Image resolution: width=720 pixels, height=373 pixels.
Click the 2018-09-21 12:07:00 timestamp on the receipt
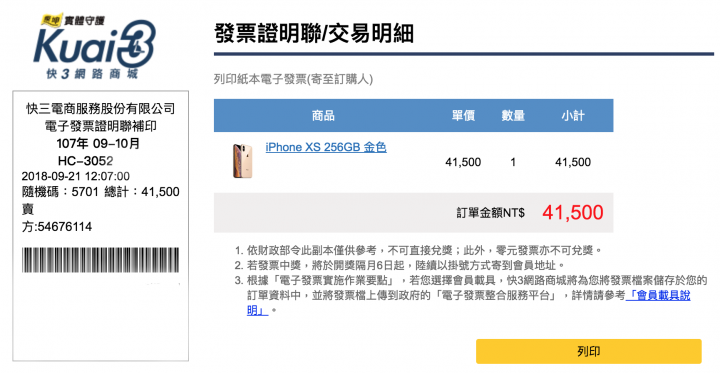[76, 176]
